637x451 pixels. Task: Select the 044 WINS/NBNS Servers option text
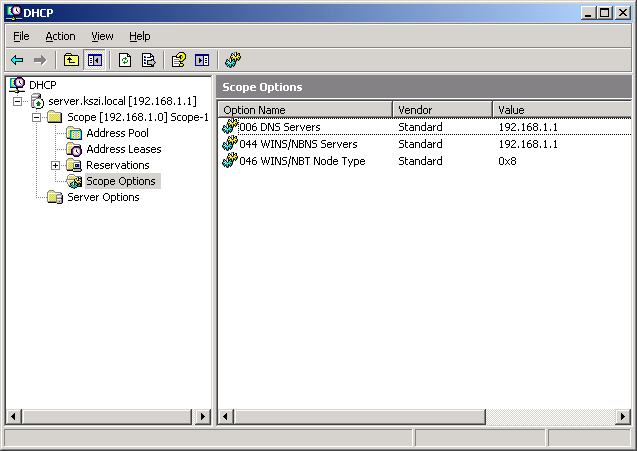298,144
